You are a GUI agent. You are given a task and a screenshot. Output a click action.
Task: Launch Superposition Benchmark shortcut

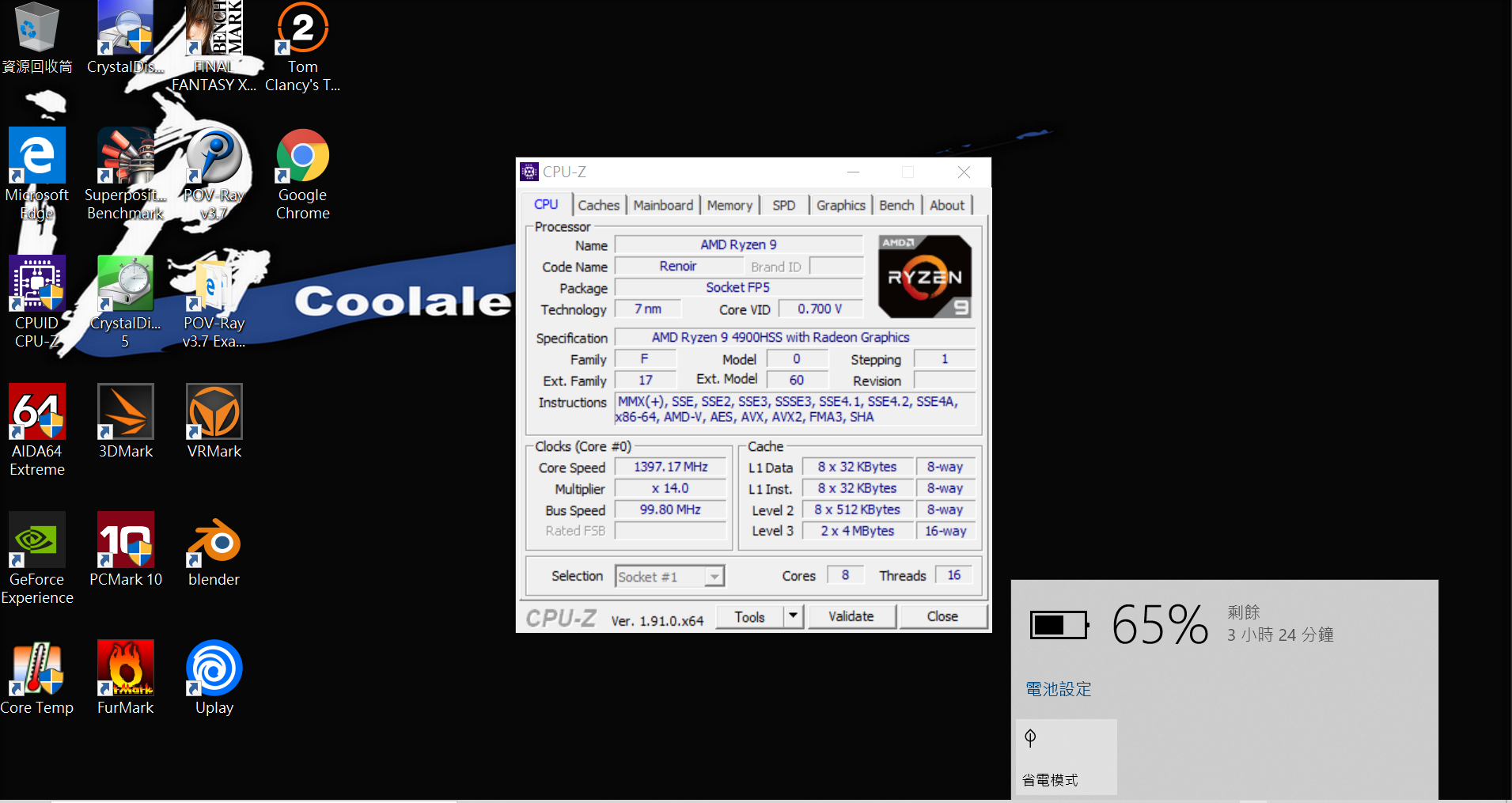125,174
